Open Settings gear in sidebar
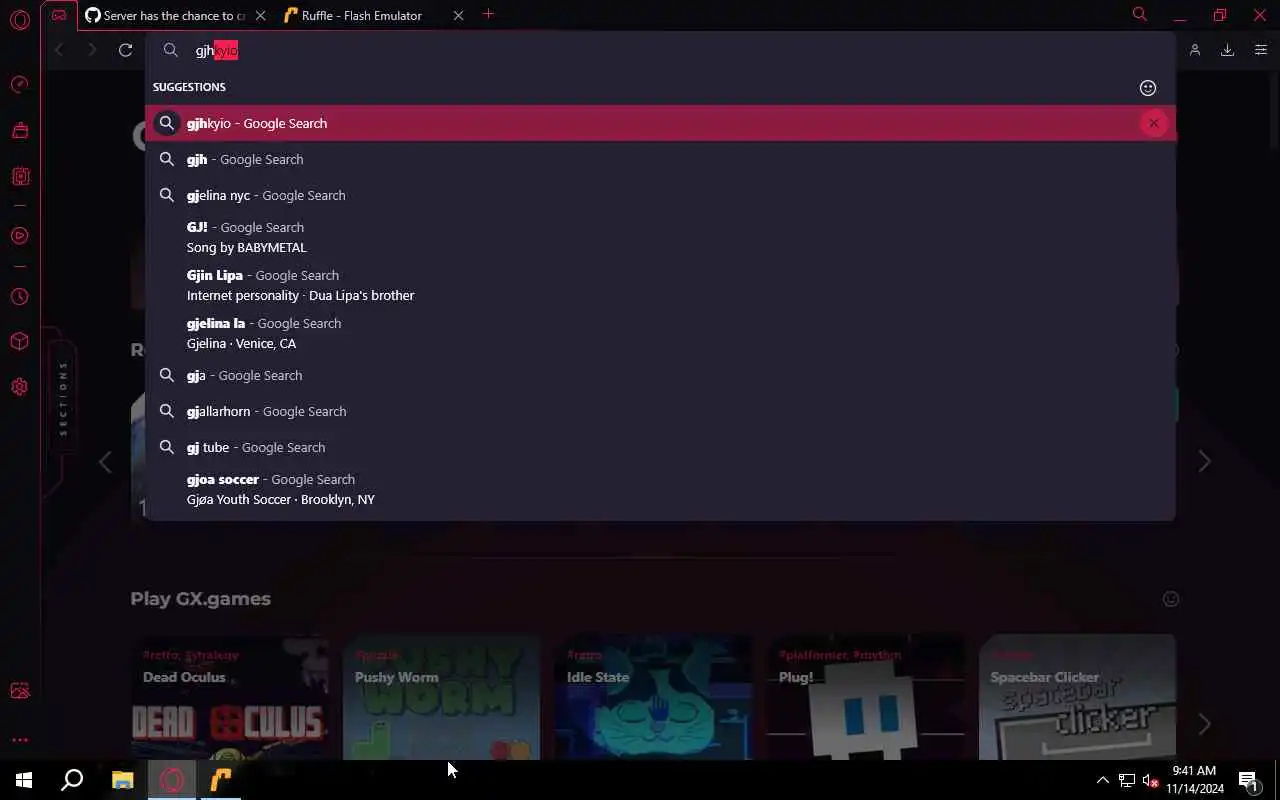The image size is (1280, 800). [19, 387]
